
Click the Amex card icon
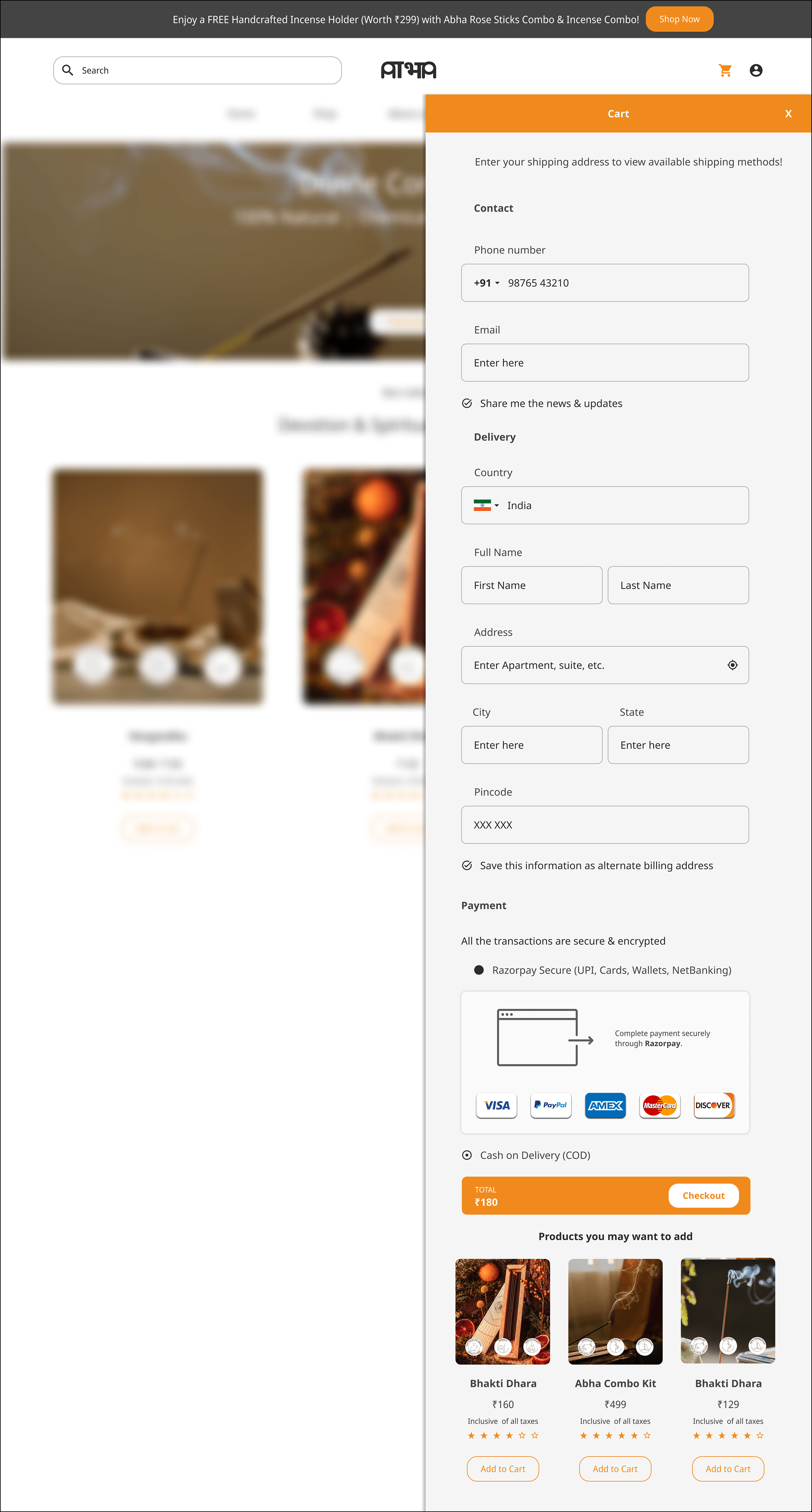click(x=605, y=1105)
